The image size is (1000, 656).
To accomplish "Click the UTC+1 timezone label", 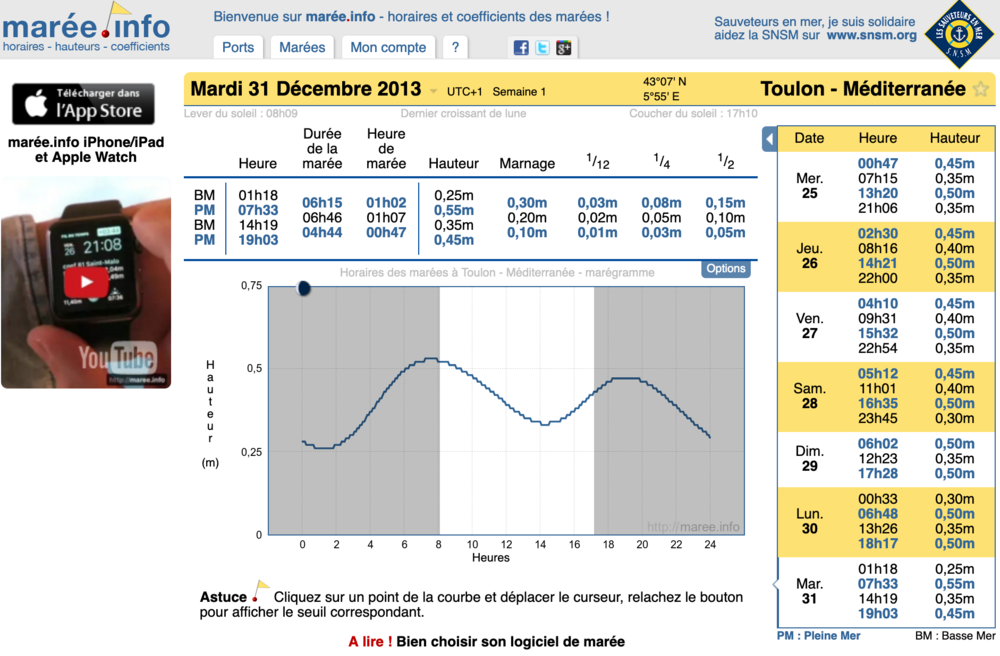I will click(x=464, y=92).
